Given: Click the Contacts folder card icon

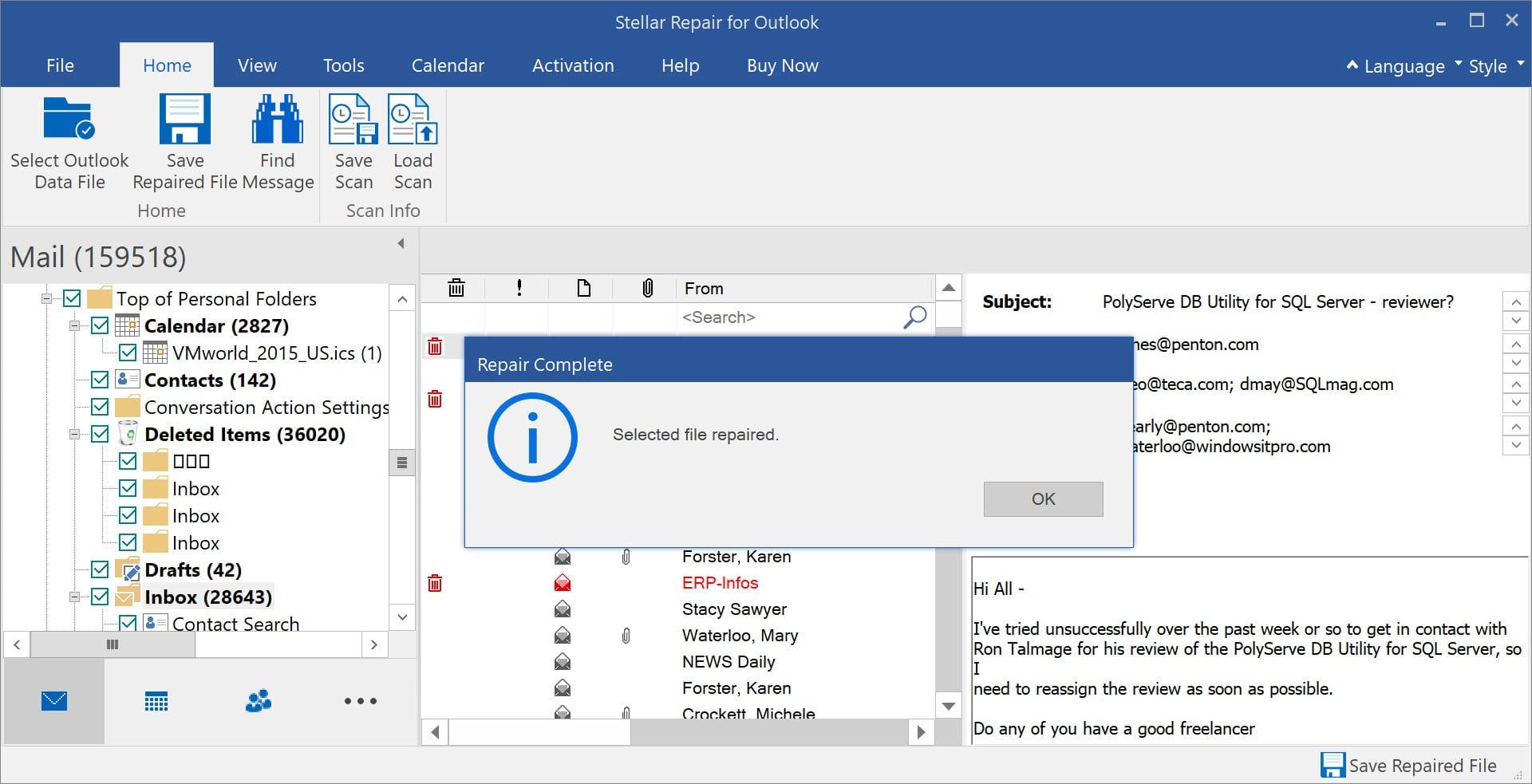Looking at the screenshot, I should coord(128,380).
